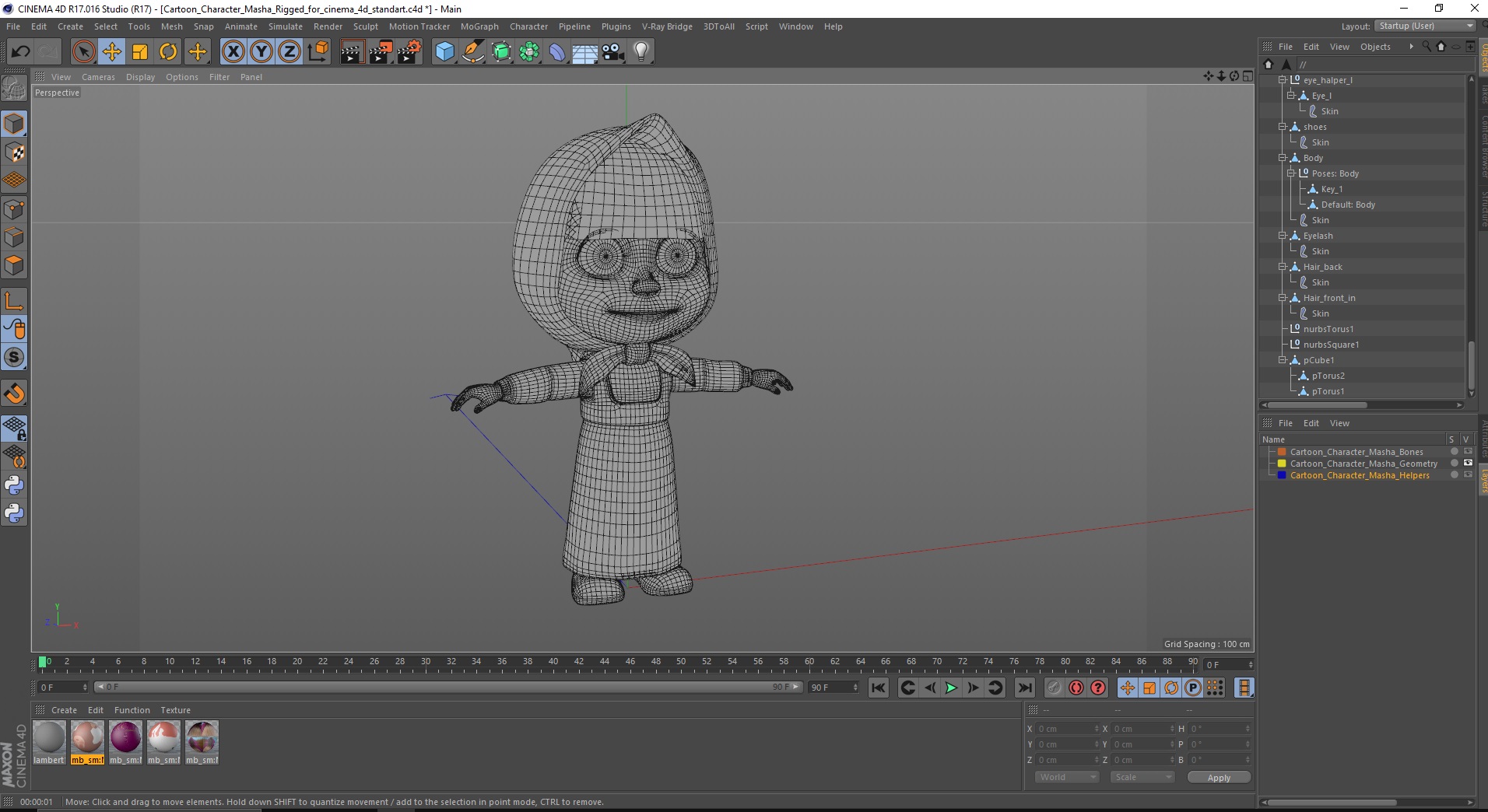The width and height of the screenshot is (1488, 812).
Task: Toggle Rotation keyframe recording
Action: (x=1171, y=688)
